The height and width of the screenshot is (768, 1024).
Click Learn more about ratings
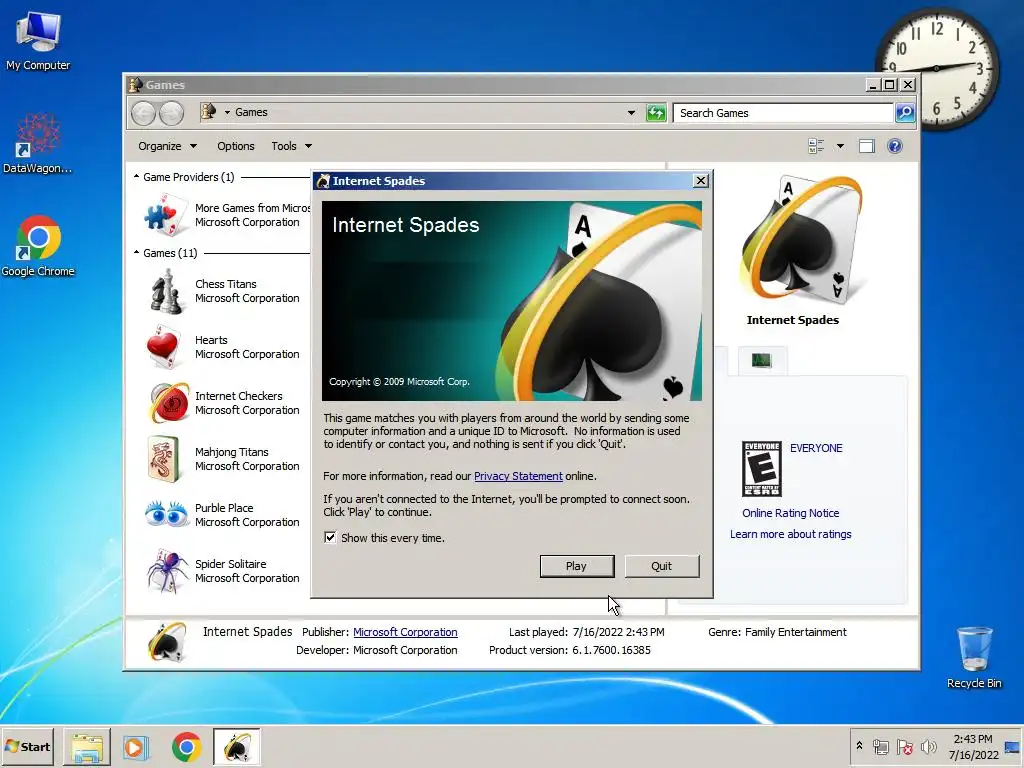[790, 534]
